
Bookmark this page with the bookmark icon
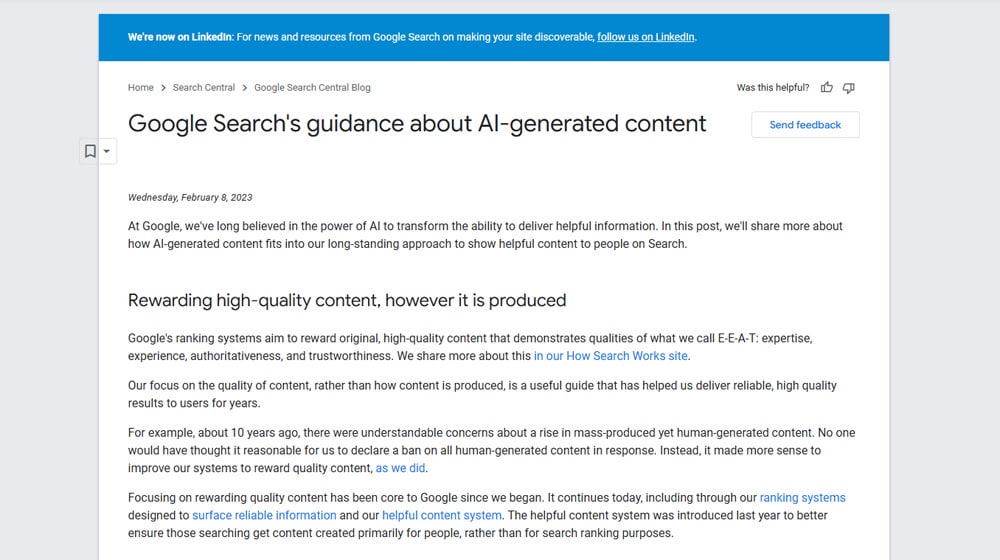[x=90, y=151]
